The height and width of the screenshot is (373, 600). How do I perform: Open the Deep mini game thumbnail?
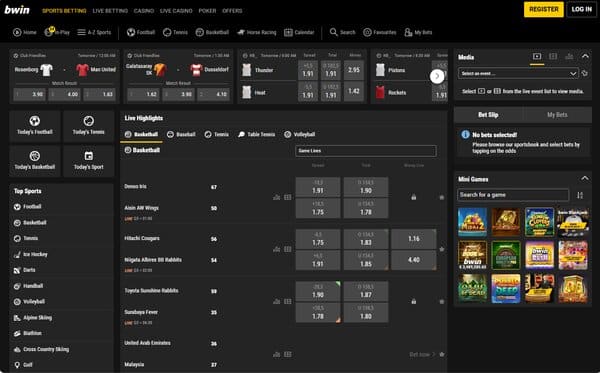(506, 288)
